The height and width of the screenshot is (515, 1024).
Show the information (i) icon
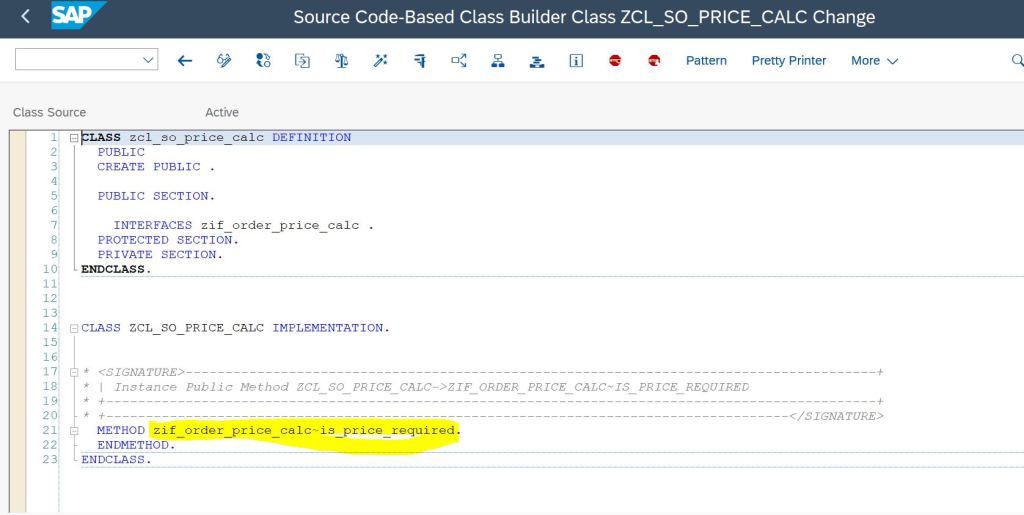[x=576, y=61]
